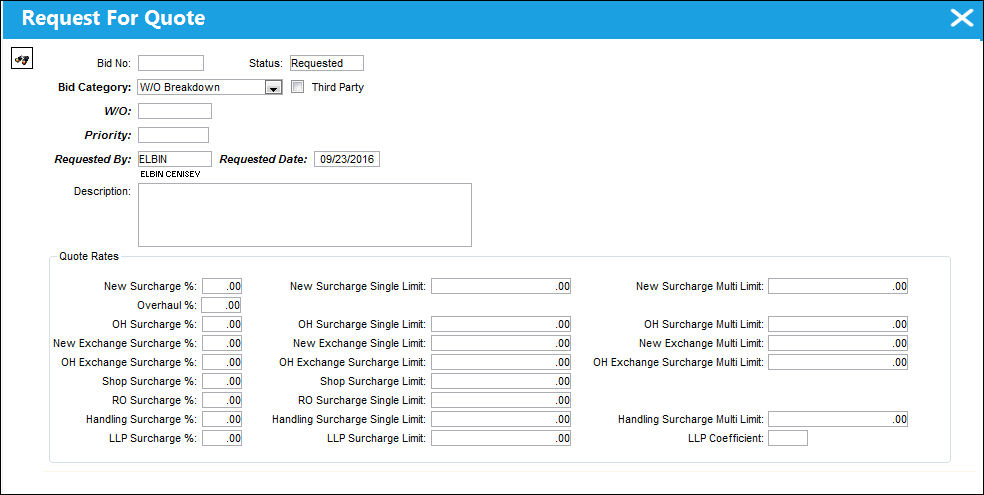Click into the W/O input field
The width and height of the screenshot is (984, 495).
pyautogui.click(x=174, y=111)
